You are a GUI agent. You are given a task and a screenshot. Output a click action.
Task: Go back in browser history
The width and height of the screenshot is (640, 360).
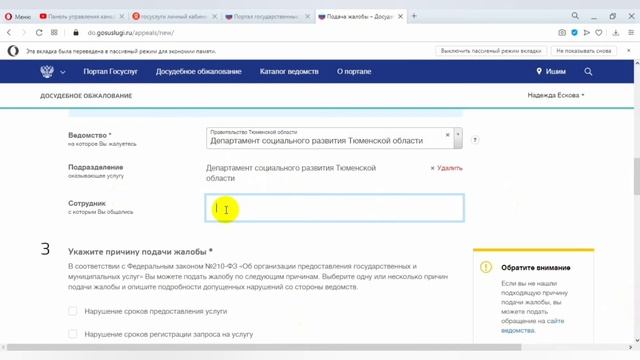[x=9, y=33]
